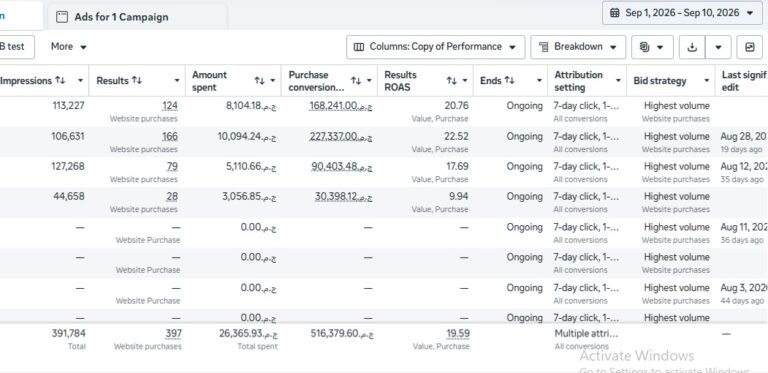Open Columns: Copy of Performance dropdown
The image size is (768, 373).
(435, 47)
